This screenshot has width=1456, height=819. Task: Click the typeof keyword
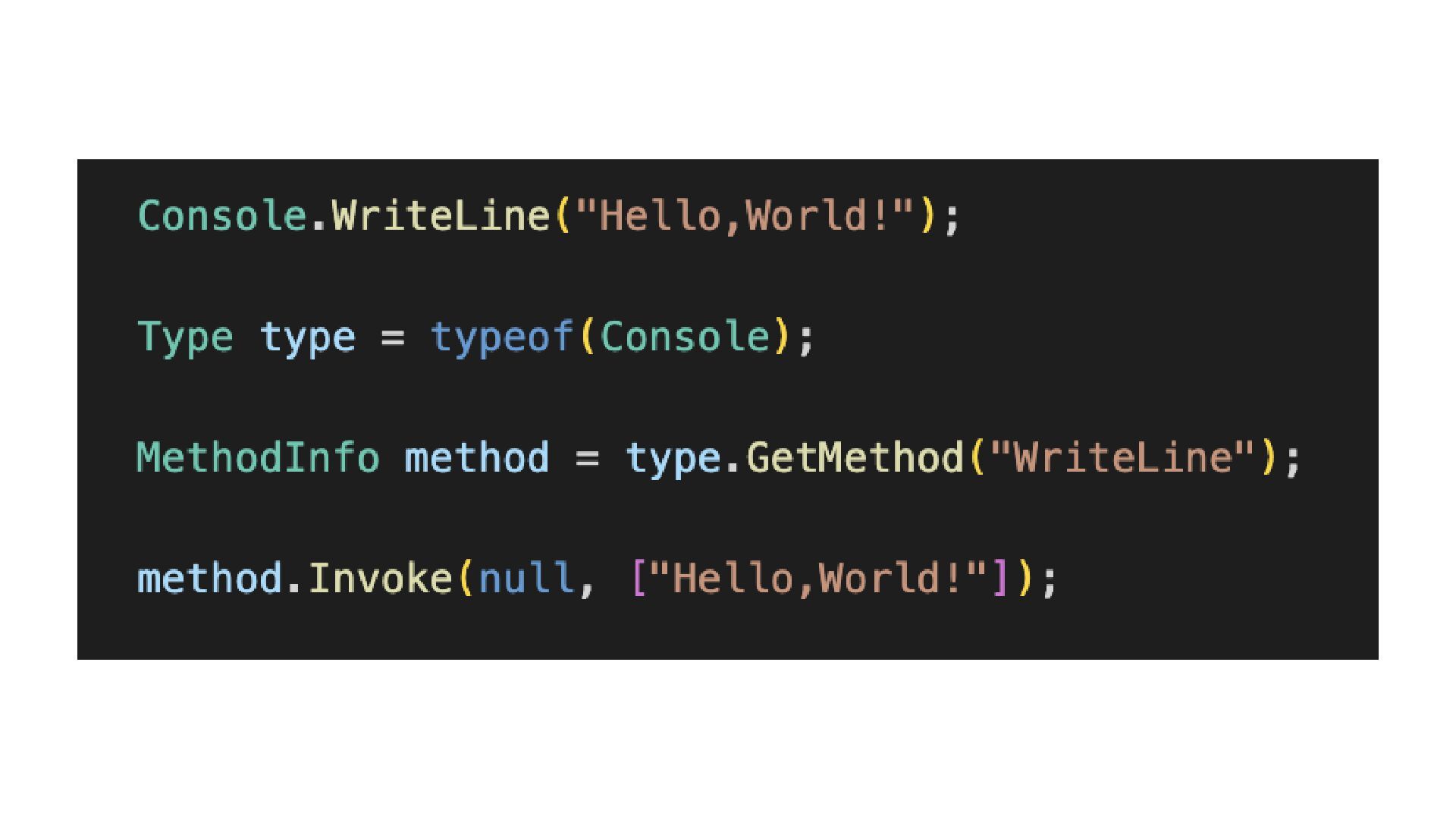[502, 337]
